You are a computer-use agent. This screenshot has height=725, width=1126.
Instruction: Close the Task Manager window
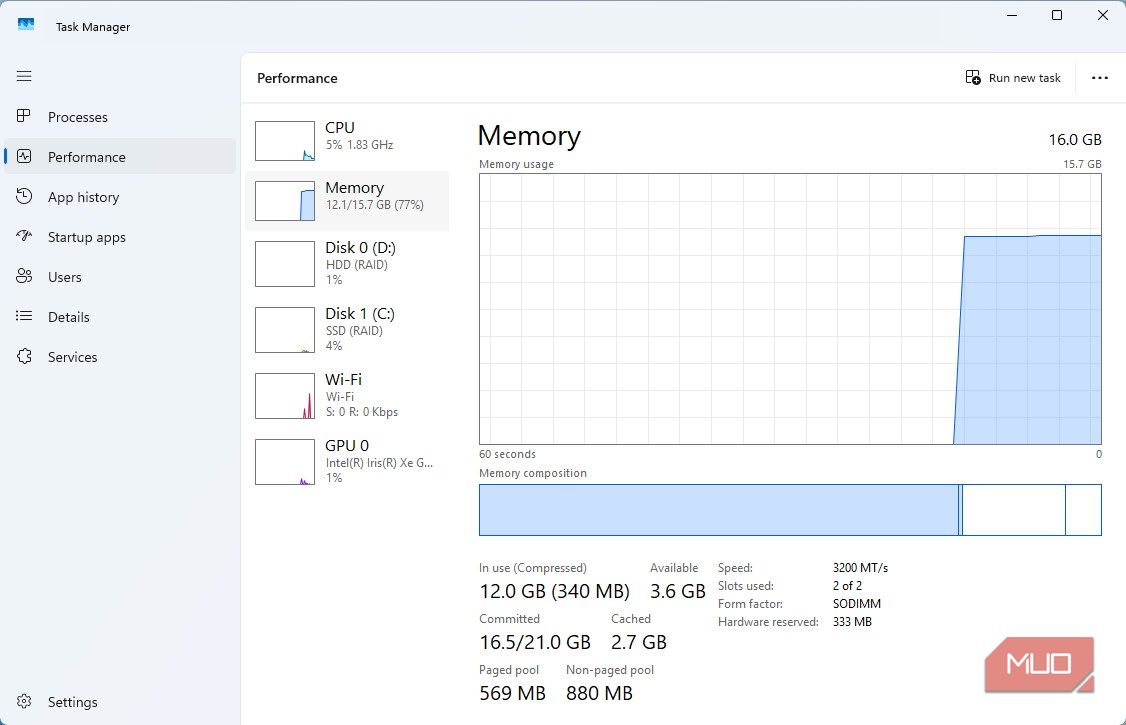click(x=1102, y=15)
